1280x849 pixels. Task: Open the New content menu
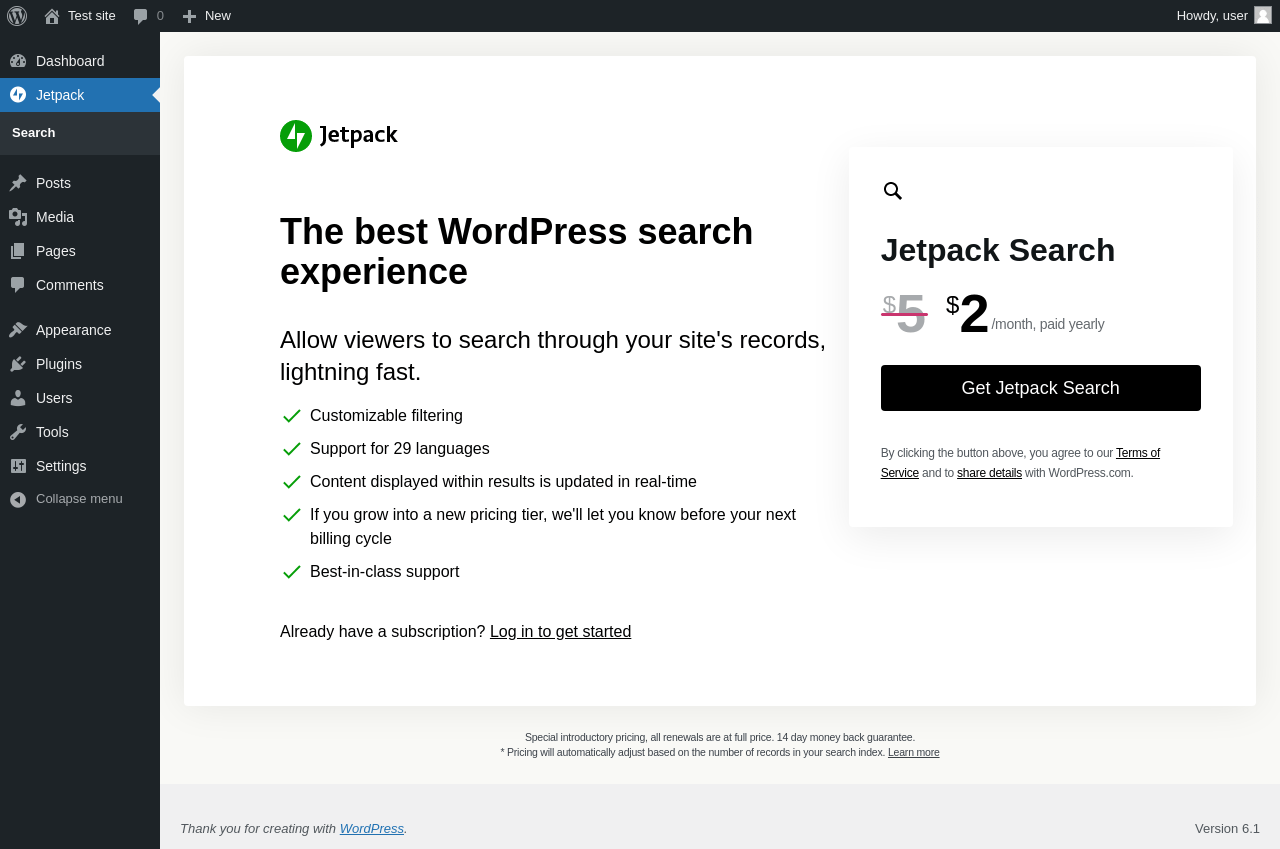(x=206, y=16)
